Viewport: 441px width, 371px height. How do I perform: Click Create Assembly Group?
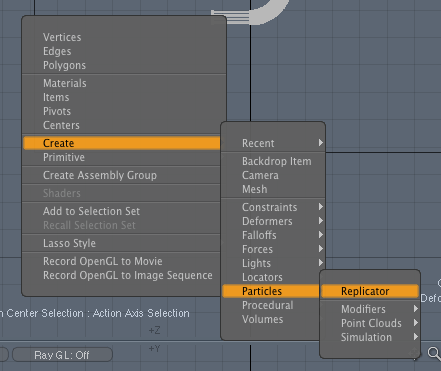(x=122, y=175)
